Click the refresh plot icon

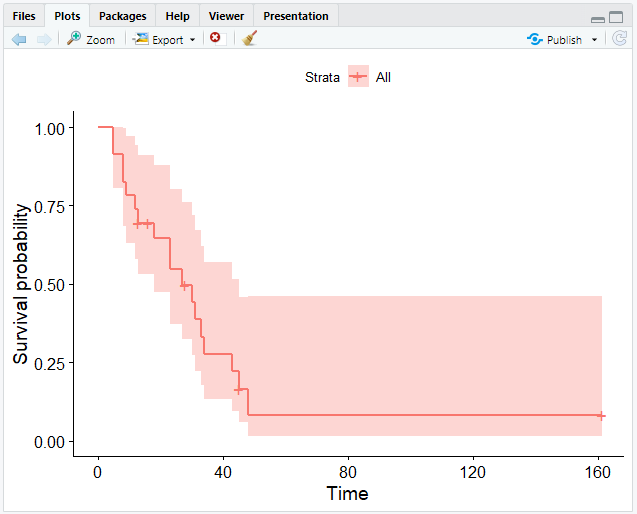click(x=620, y=39)
